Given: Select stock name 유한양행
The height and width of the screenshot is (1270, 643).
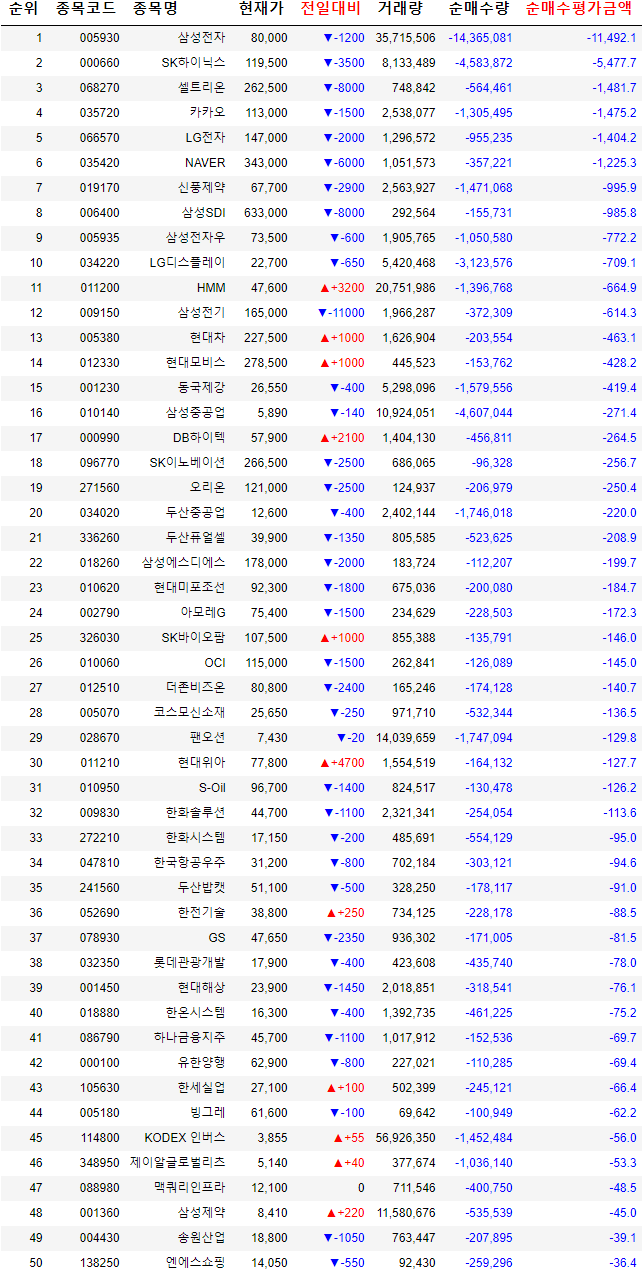Looking at the screenshot, I should [x=203, y=1063].
